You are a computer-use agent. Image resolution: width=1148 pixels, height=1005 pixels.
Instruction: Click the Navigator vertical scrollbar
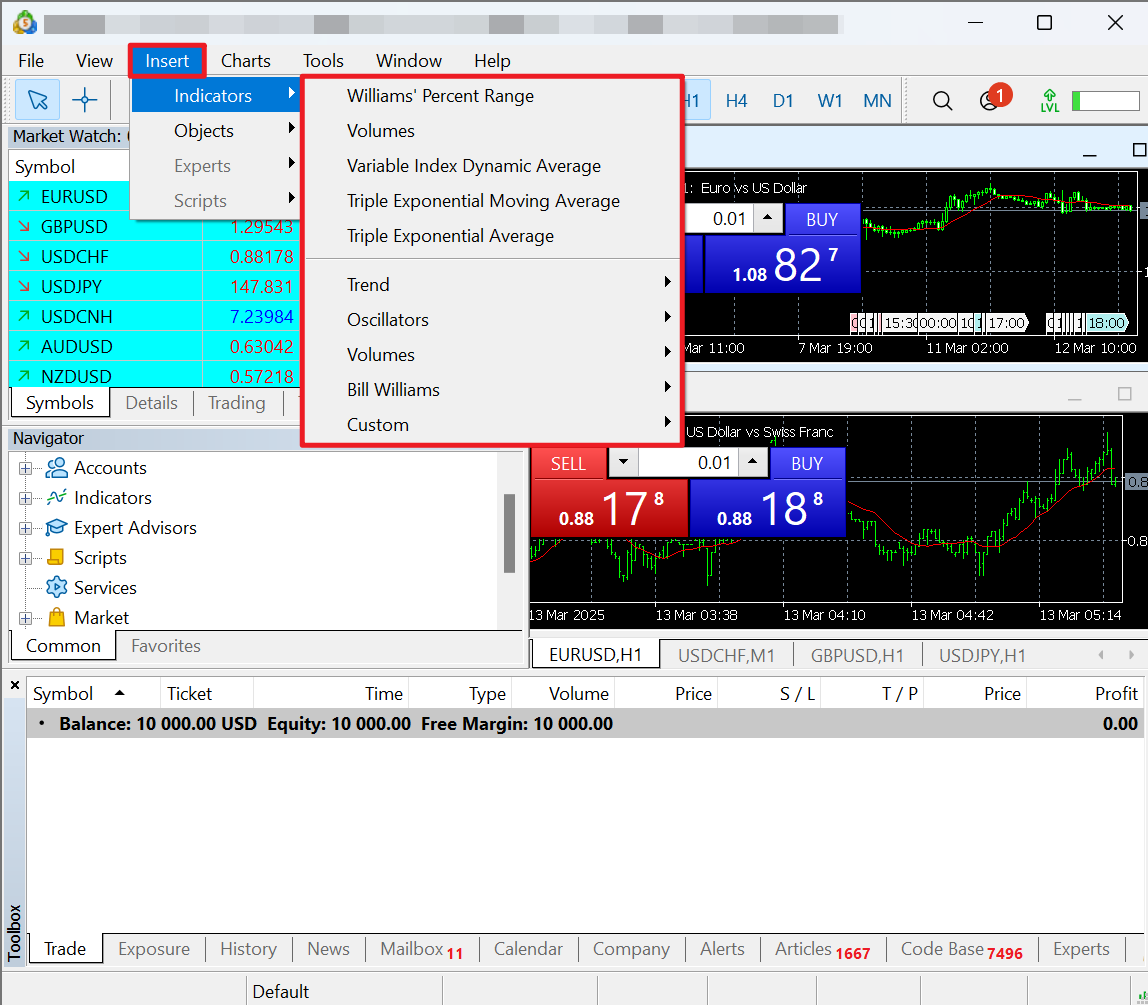509,532
